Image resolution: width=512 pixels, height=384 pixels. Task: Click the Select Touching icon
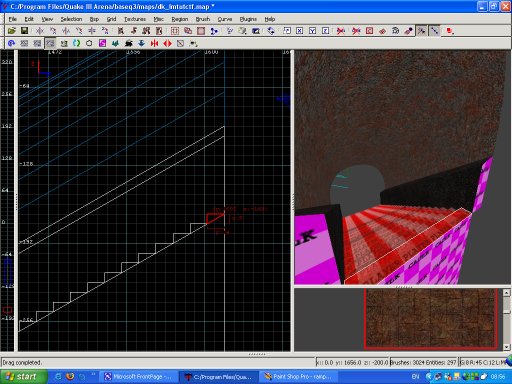pos(134,31)
